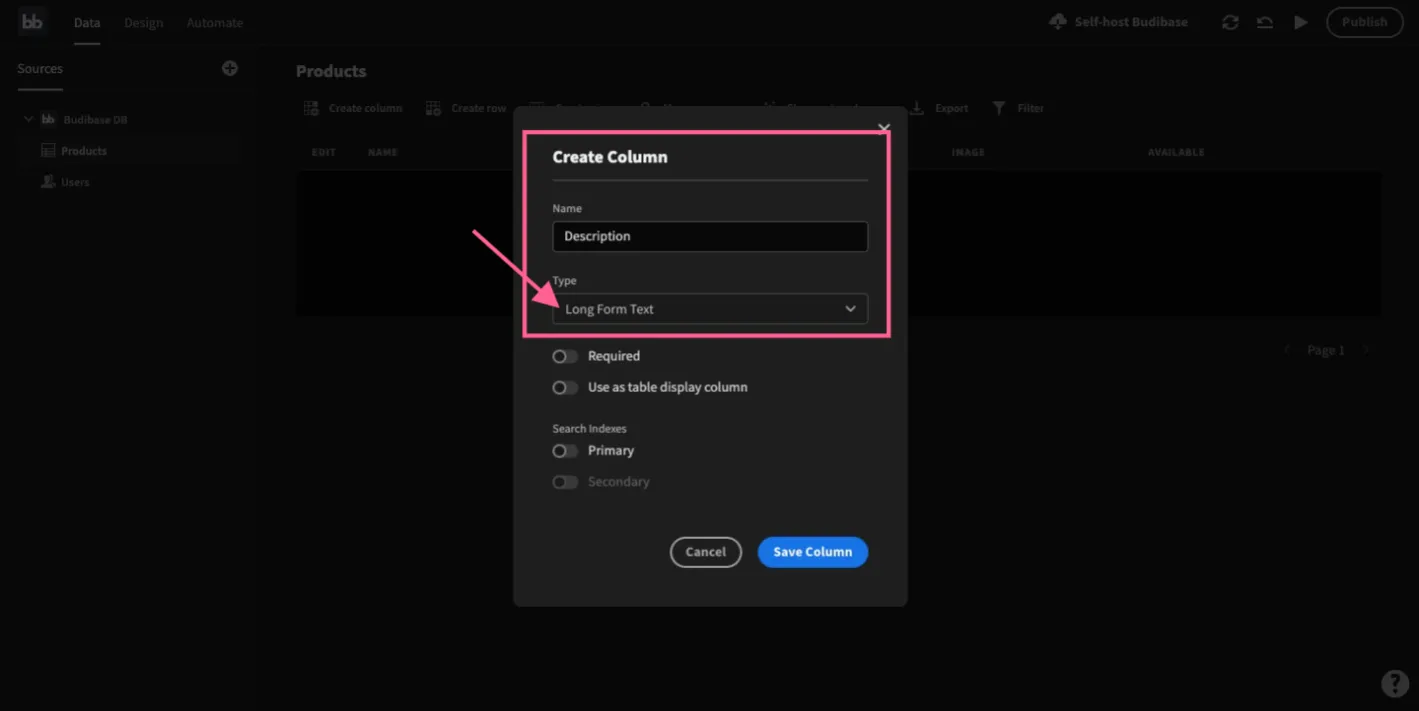Image resolution: width=1419 pixels, height=711 pixels.
Task: Click the NAME column header
Action: point(383,152)
